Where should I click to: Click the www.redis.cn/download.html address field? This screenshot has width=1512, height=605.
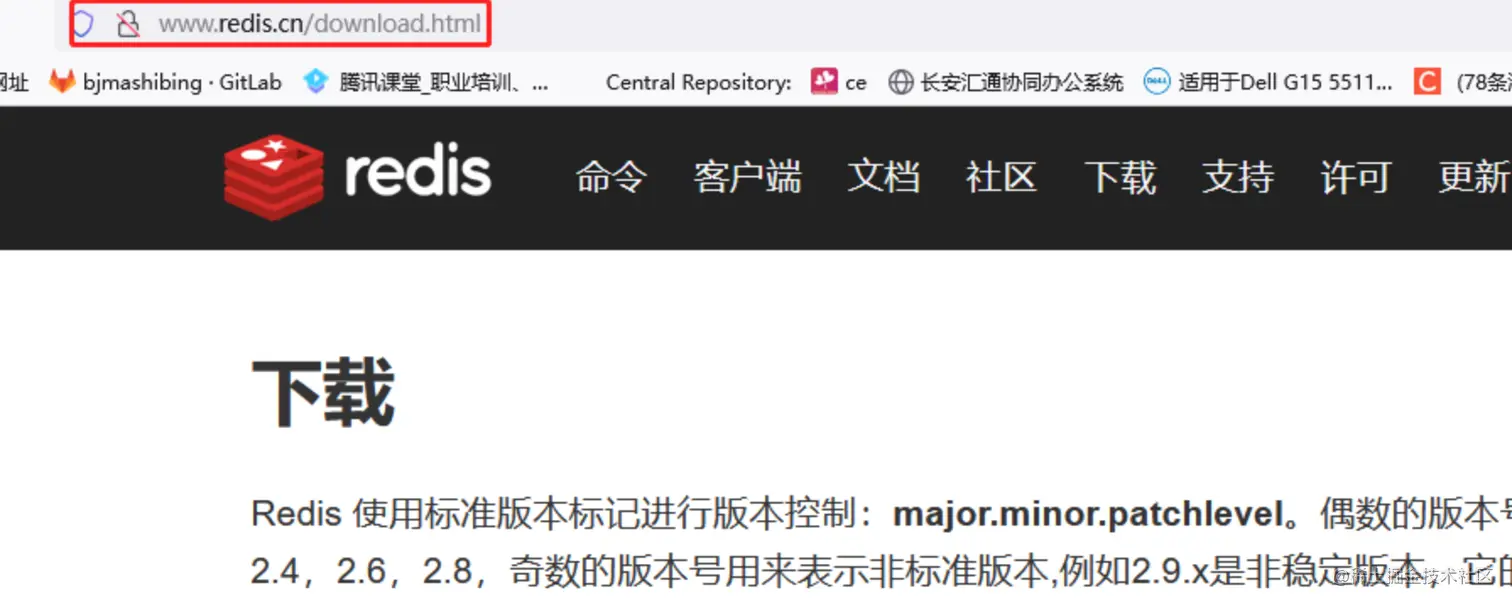[320, 24]
